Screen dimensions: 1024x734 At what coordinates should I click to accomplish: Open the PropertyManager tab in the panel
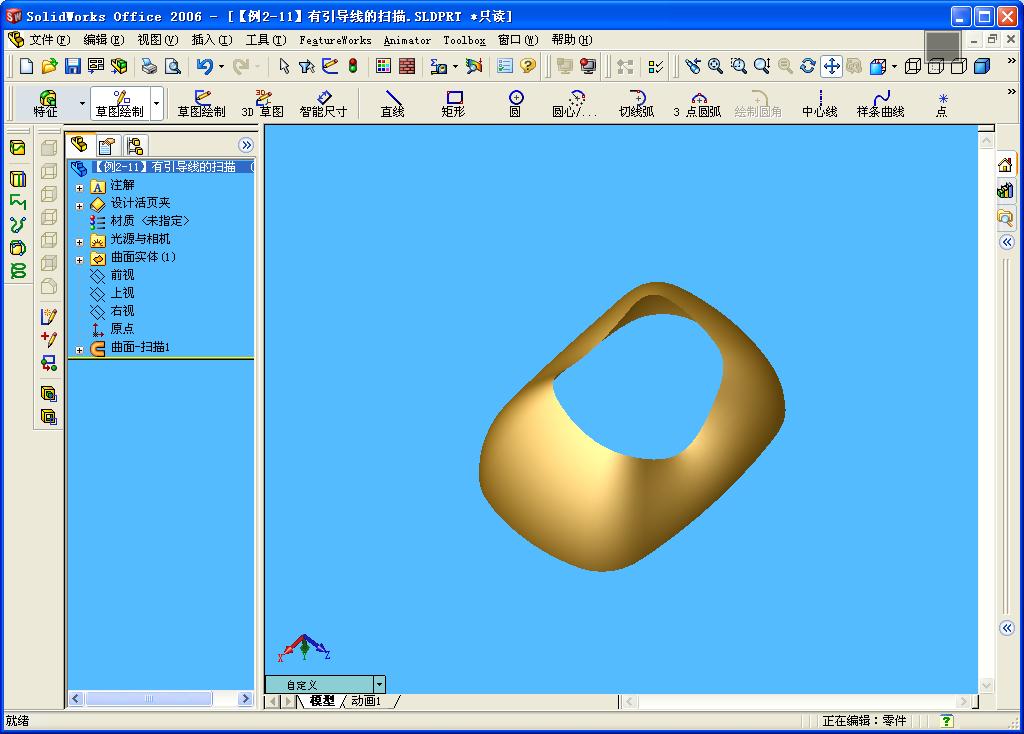(x=106, y=145)
